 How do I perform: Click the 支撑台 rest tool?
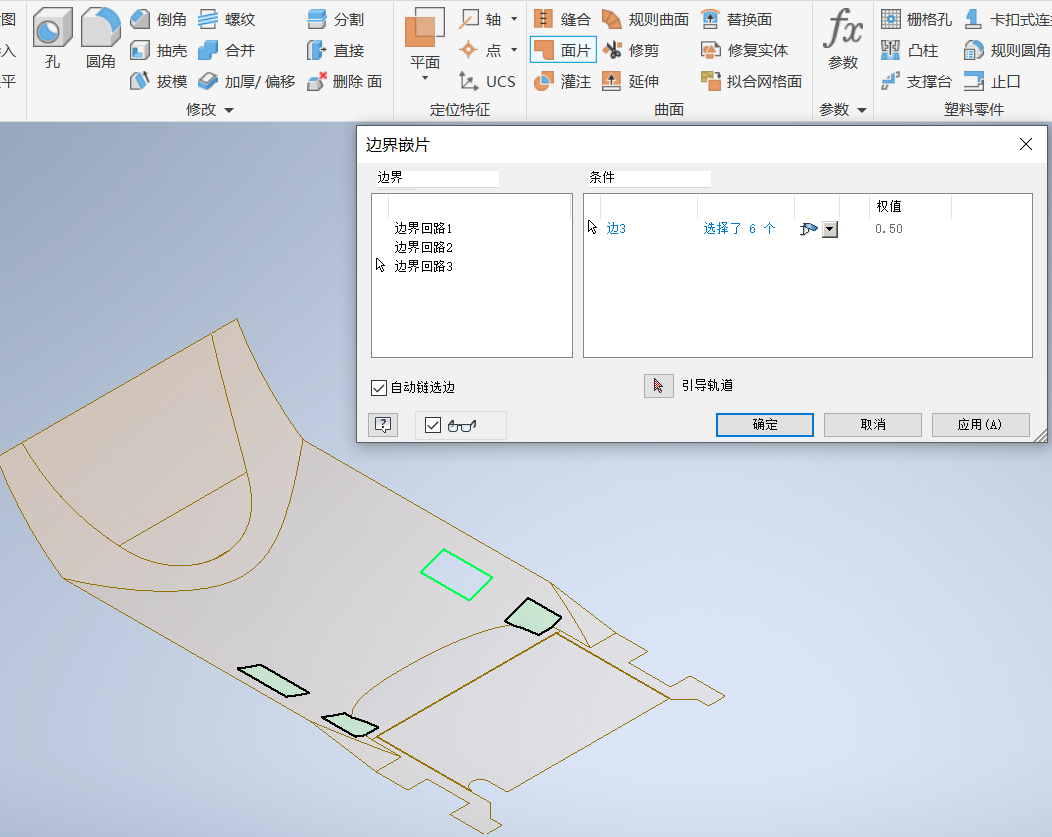[916, 81]
